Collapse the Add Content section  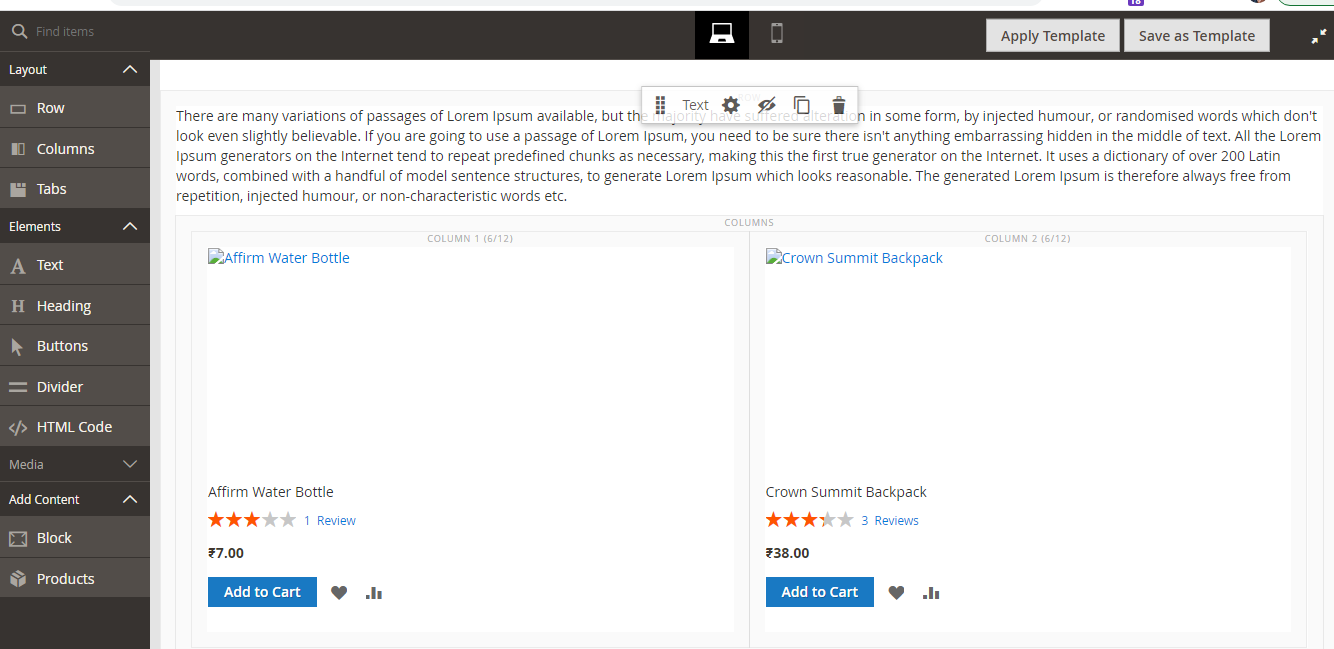130,499
